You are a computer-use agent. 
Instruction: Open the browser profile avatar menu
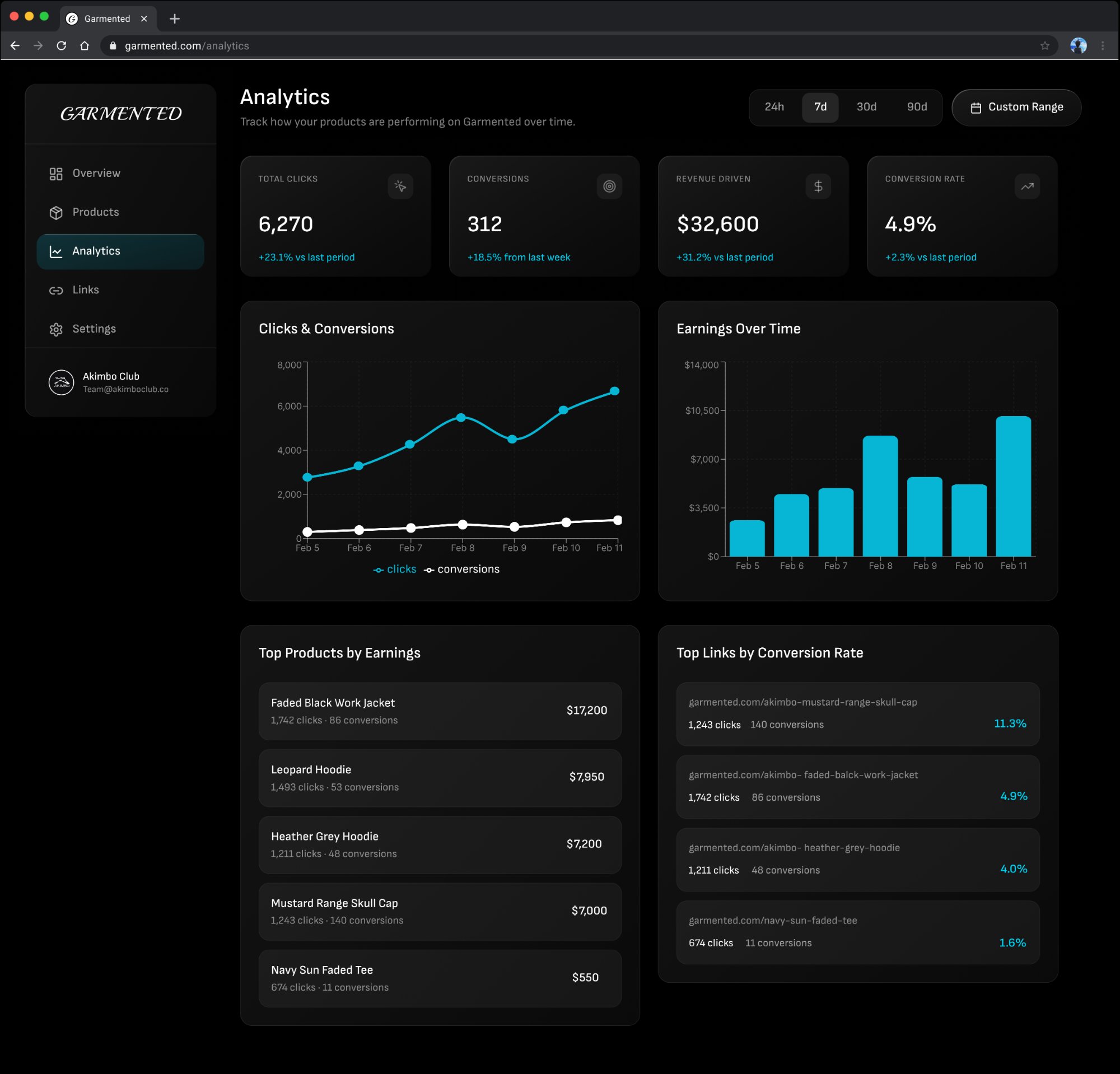coord(1079,46)
